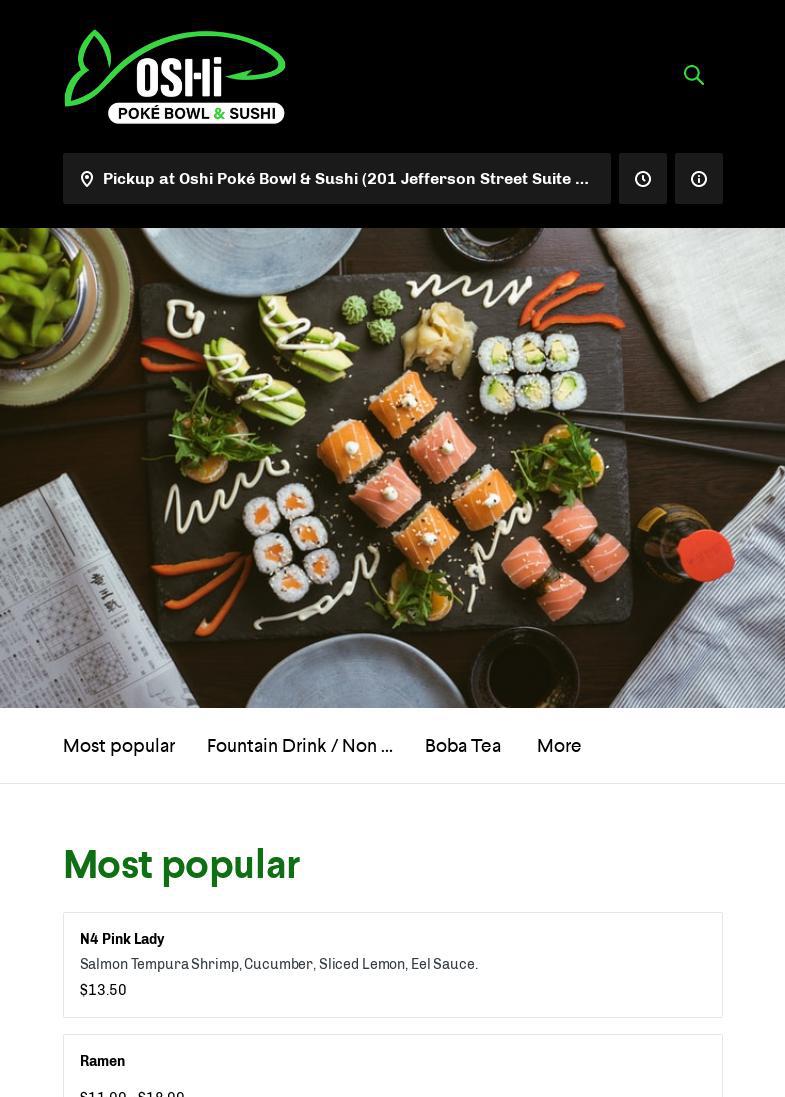
Task: Click the location pin icon
Action: coord(87,179)
